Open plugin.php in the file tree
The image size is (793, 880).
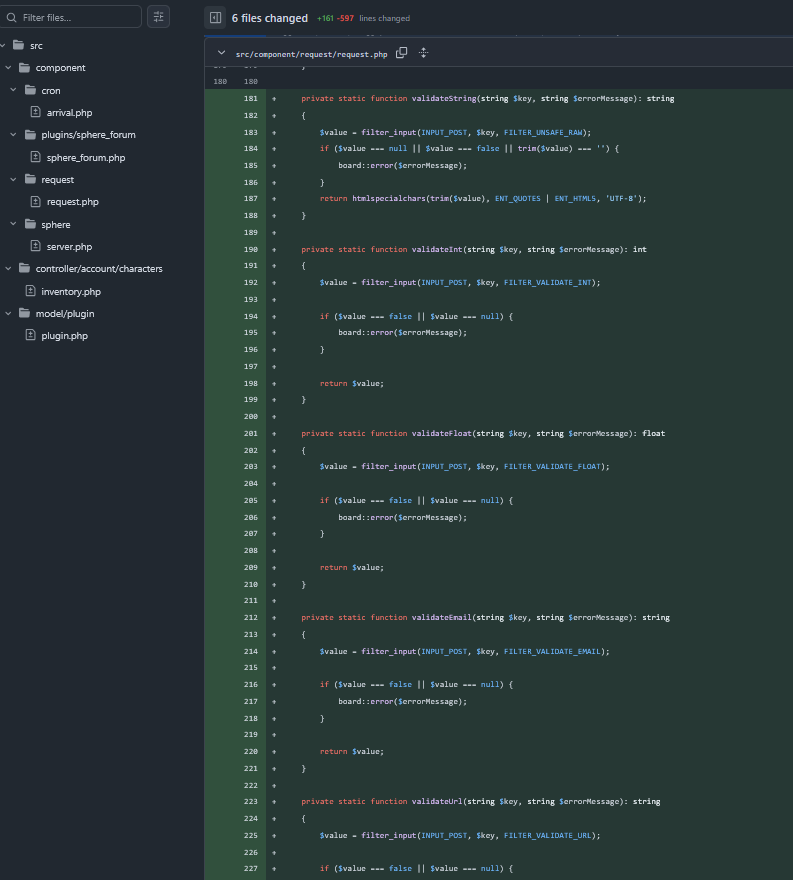point(65,336)
